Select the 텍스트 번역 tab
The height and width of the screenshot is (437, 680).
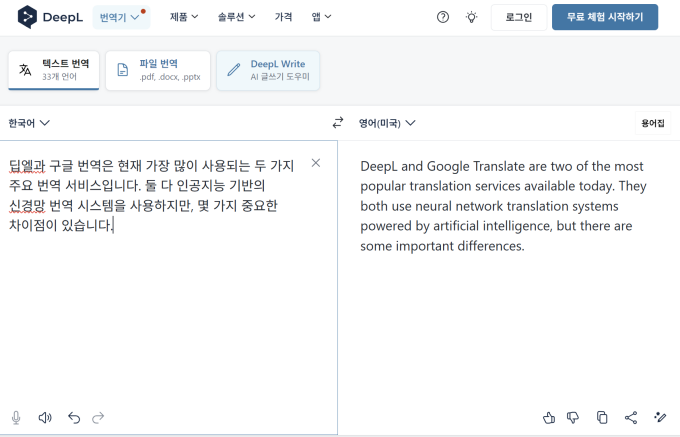coord(54,70)
